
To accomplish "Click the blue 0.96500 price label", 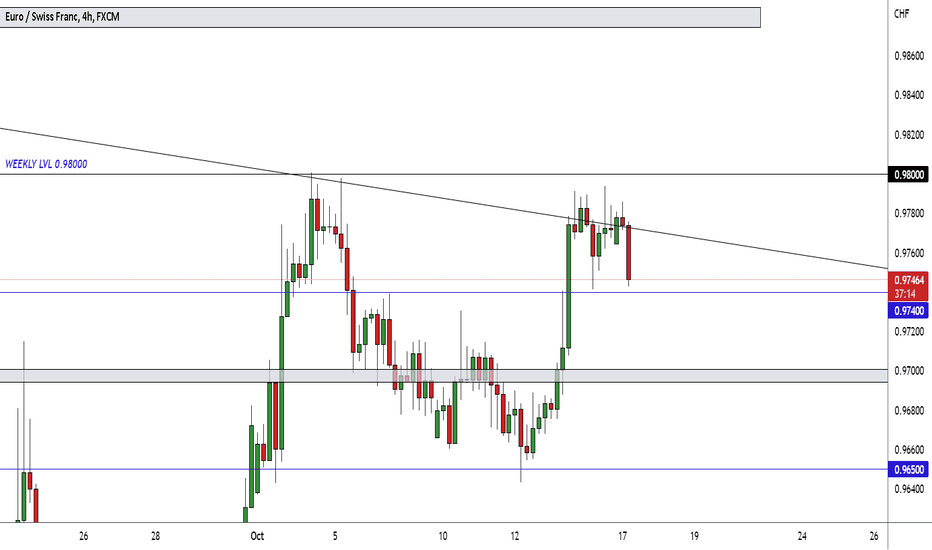I will tap(909, 469).
